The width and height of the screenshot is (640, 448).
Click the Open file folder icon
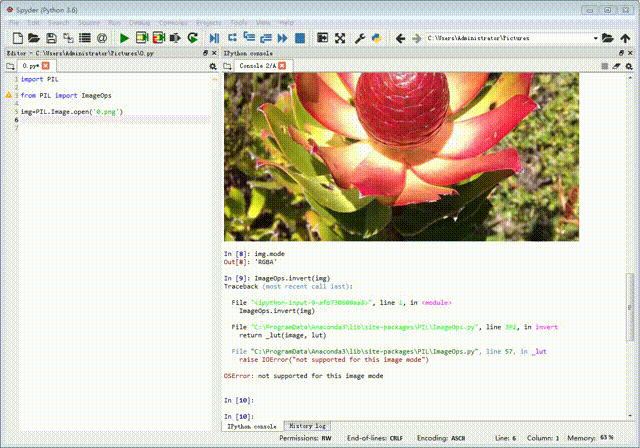tap(34, 38)
